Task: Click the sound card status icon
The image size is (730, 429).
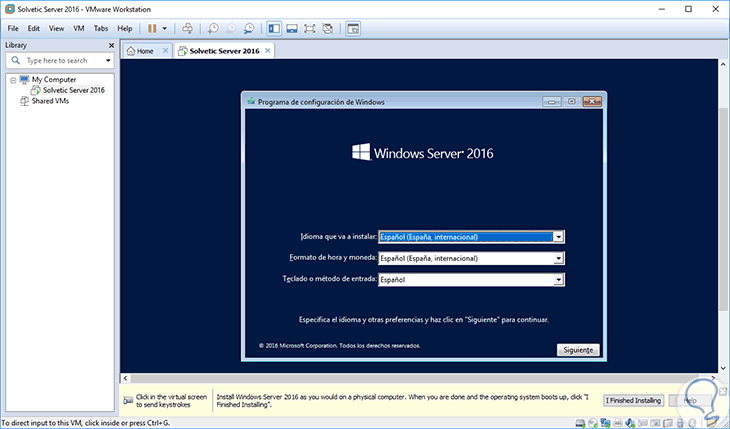Action: [x=630, y=423]
